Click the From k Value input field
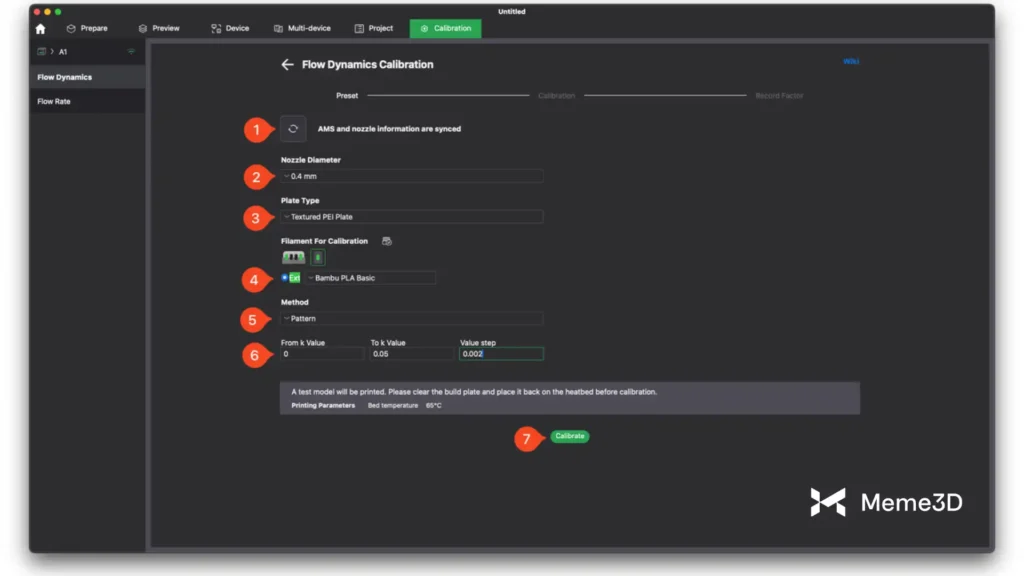The image size is (1024, 576). [322, 354]
